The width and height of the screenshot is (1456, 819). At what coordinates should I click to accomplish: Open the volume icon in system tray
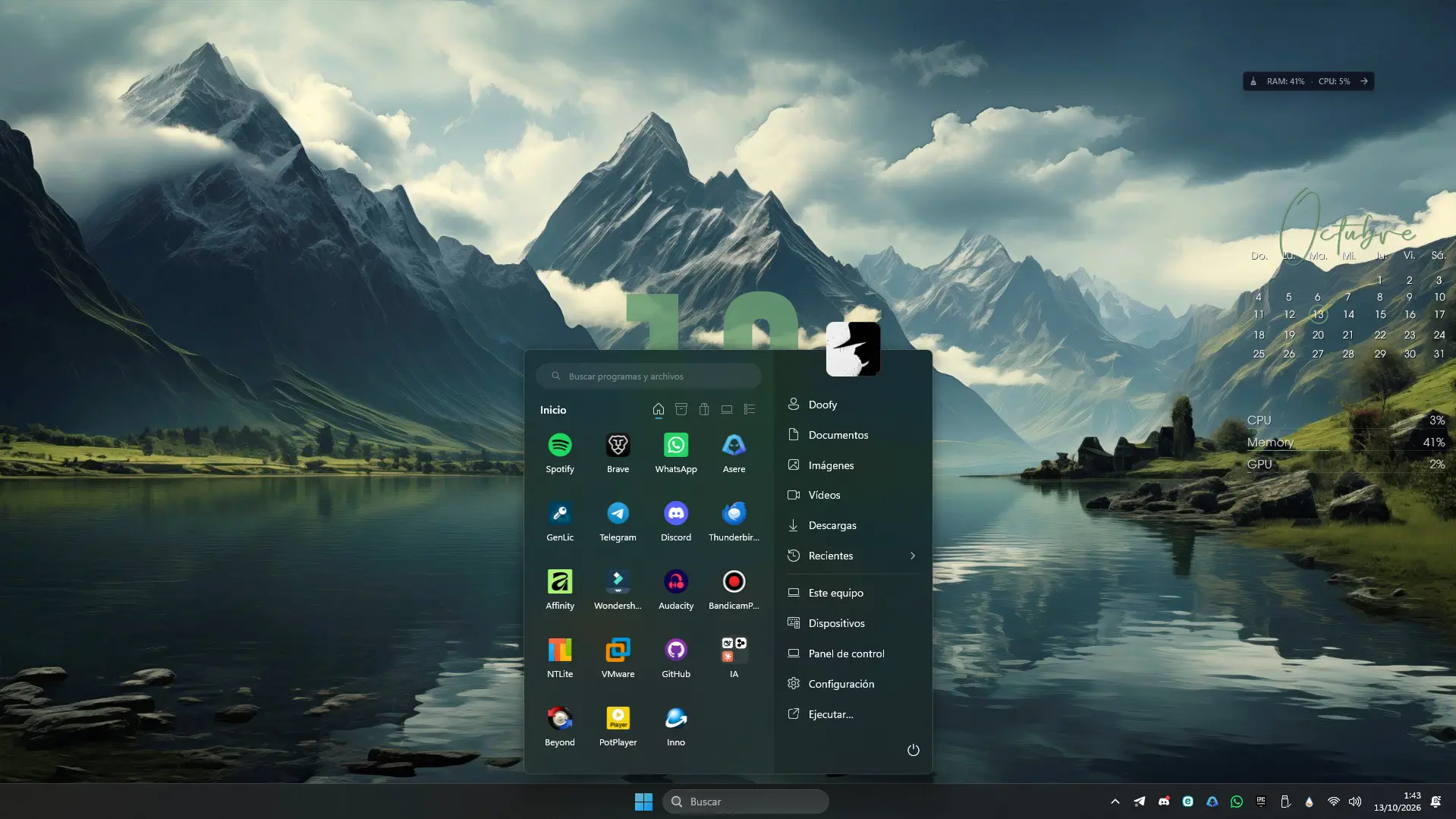pos(1355,802)
